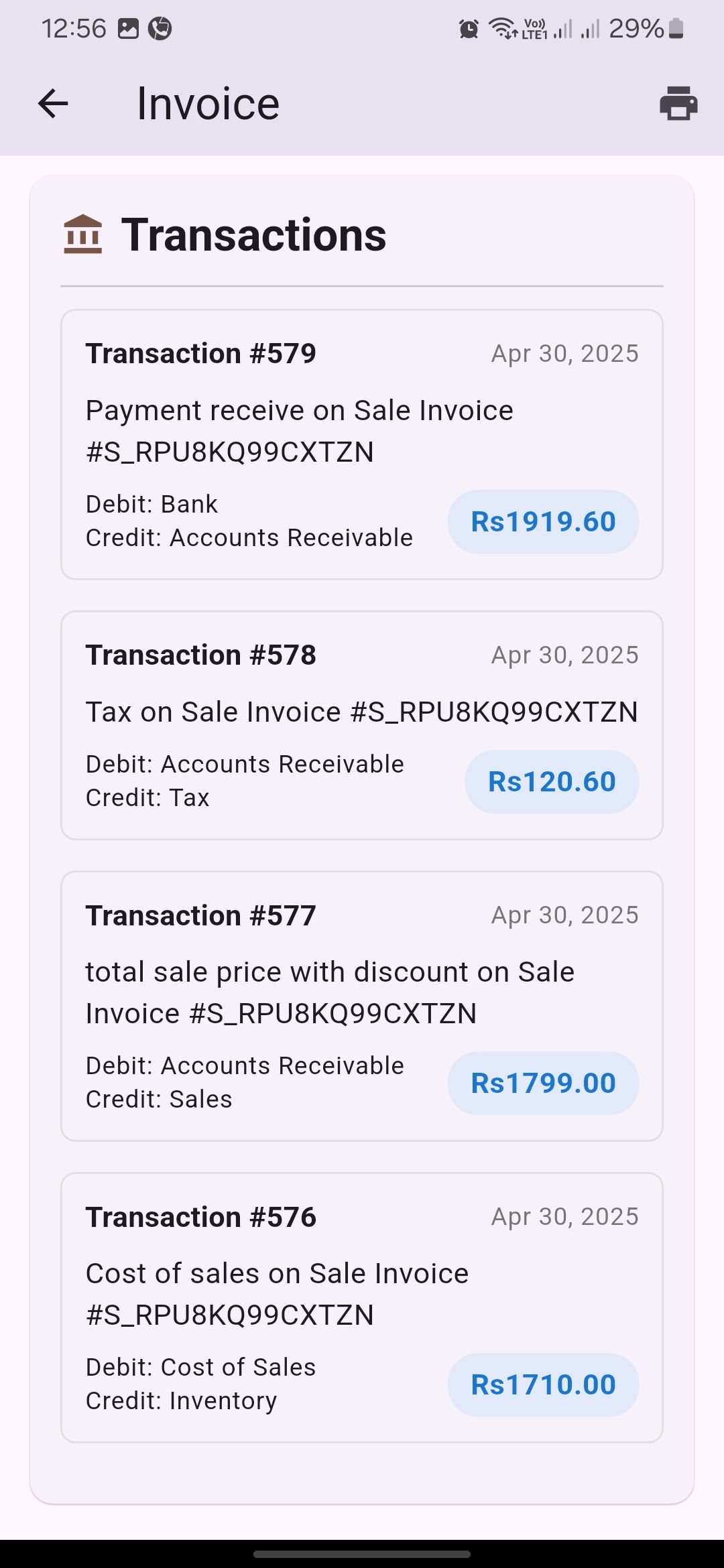Tap the battery icon in status bar
The image size is (724, 1568).
[x=676, y=29]
